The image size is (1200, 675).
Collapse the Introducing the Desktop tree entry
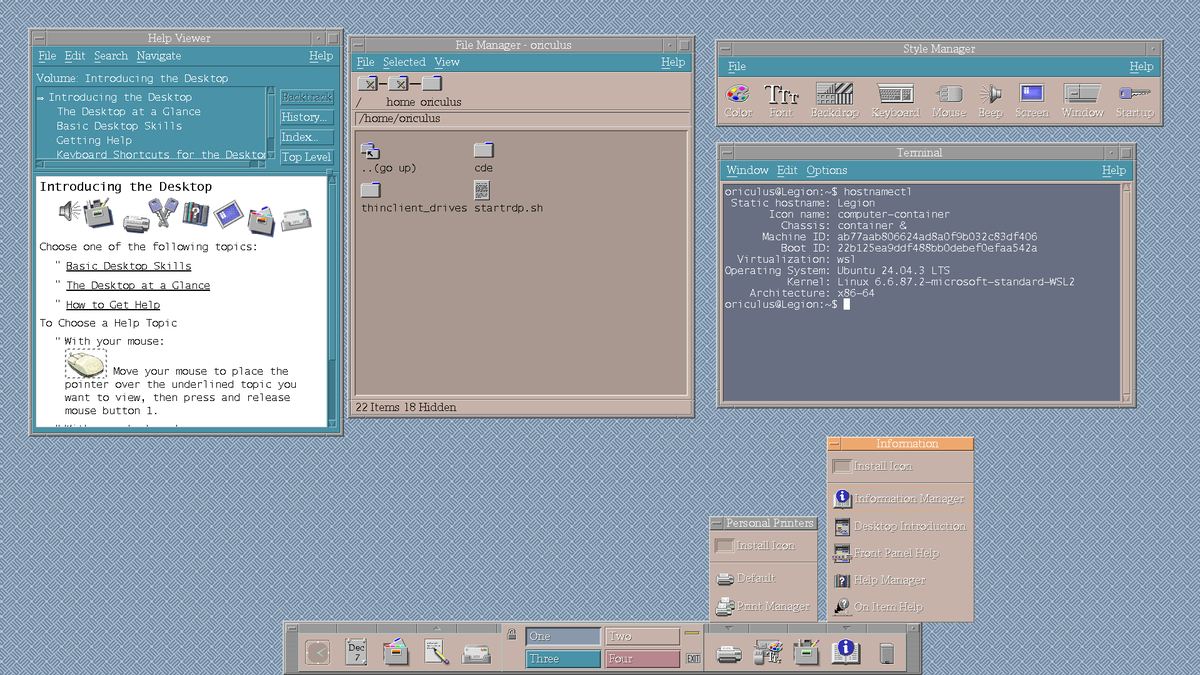pyautogui.click(x=38, y=97)
